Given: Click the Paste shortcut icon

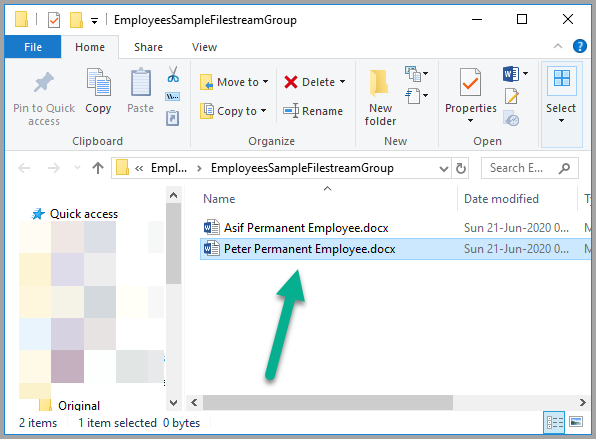Looking at the screenshot, I should (173, 118).
